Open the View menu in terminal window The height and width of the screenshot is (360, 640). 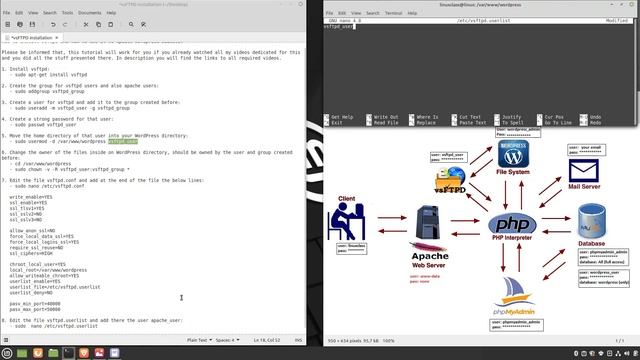(x=356, y=13)
